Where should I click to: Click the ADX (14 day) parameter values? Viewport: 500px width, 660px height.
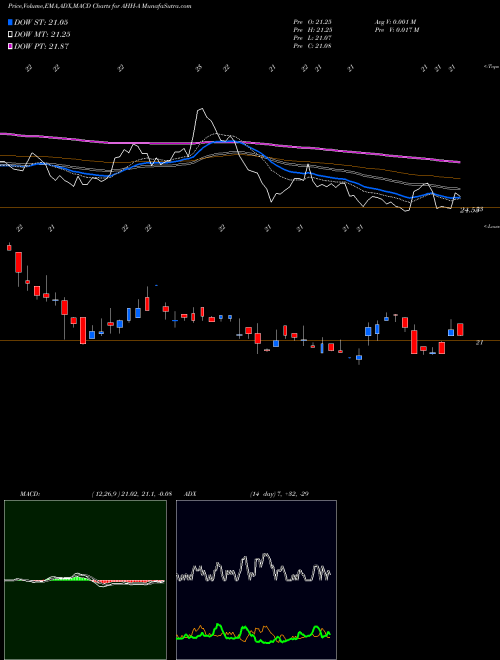point(279,494)
